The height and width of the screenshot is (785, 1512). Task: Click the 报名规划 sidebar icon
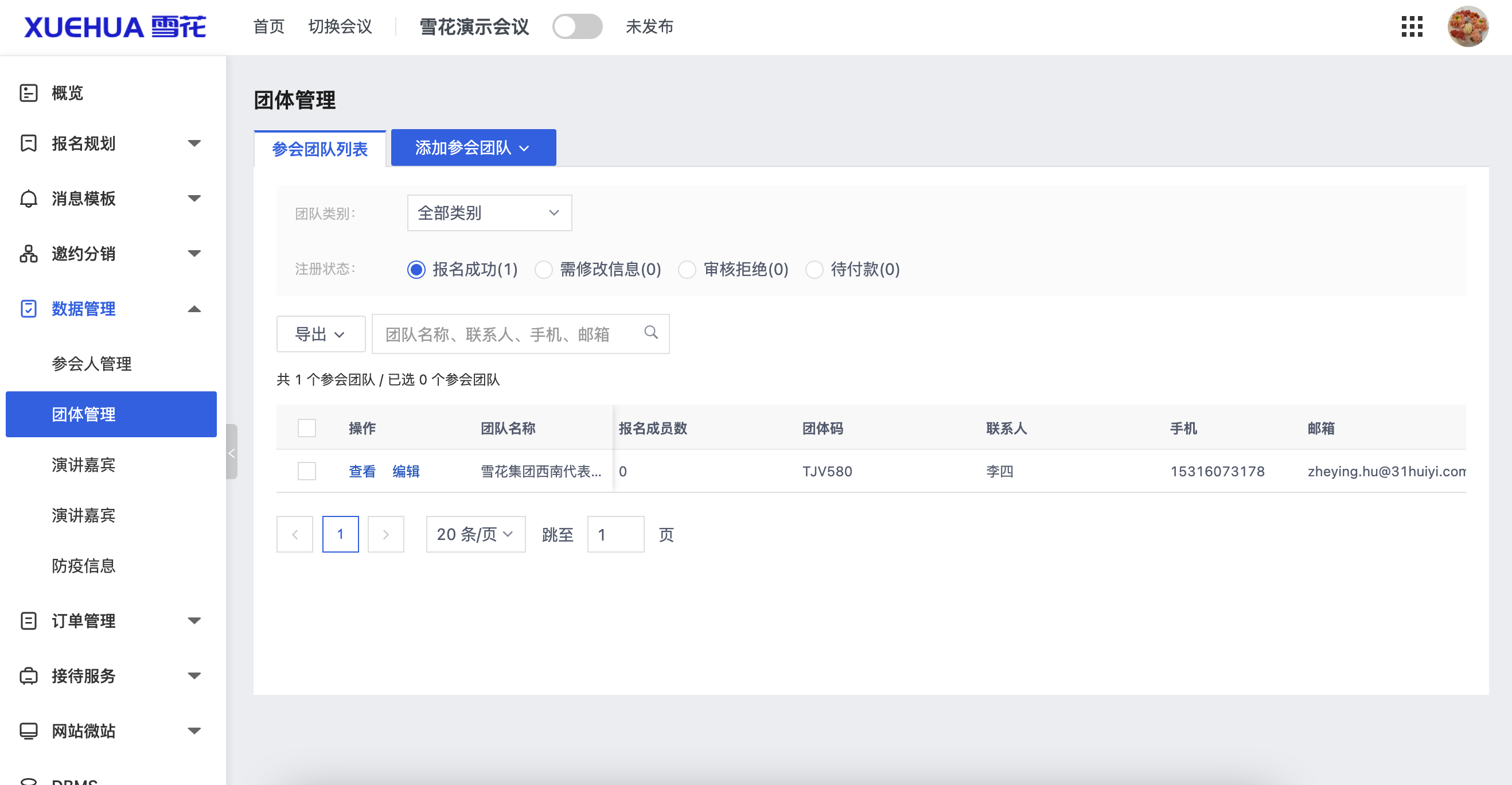[x=29, y=143]
